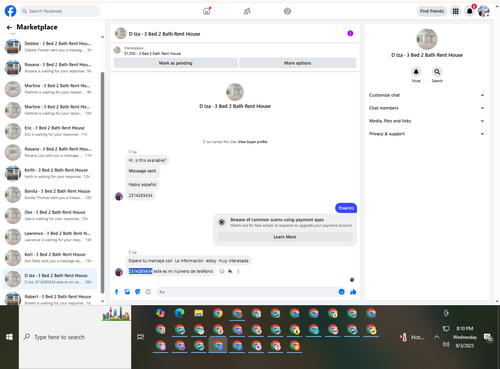Click the Windows 'Type here to search' box
The width and height of the screenshot is (500, 369).
75,337
